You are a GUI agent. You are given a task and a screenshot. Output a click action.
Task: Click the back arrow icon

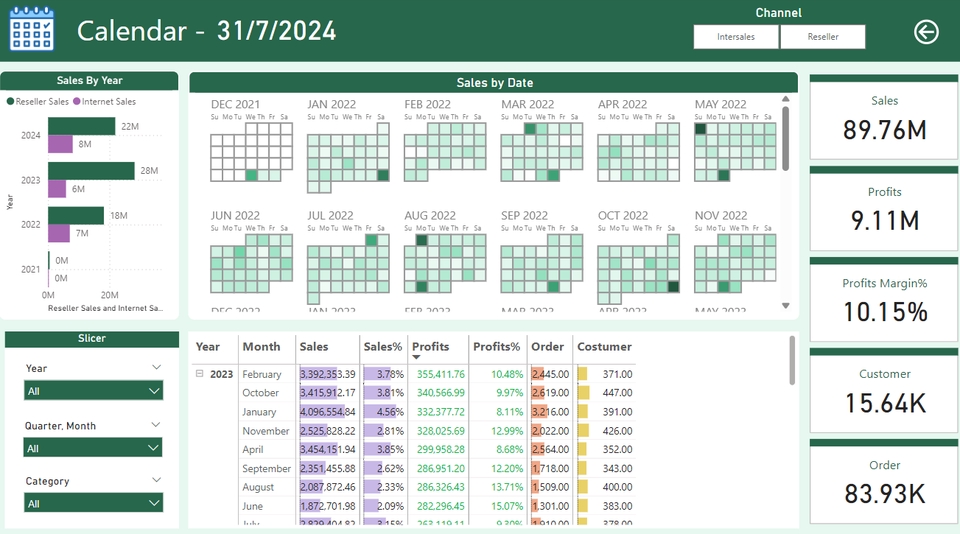[926, 32]
